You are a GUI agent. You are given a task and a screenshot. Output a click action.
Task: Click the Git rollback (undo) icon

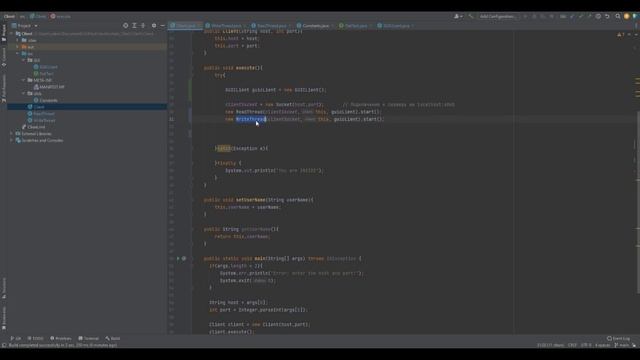coord(607,16)
